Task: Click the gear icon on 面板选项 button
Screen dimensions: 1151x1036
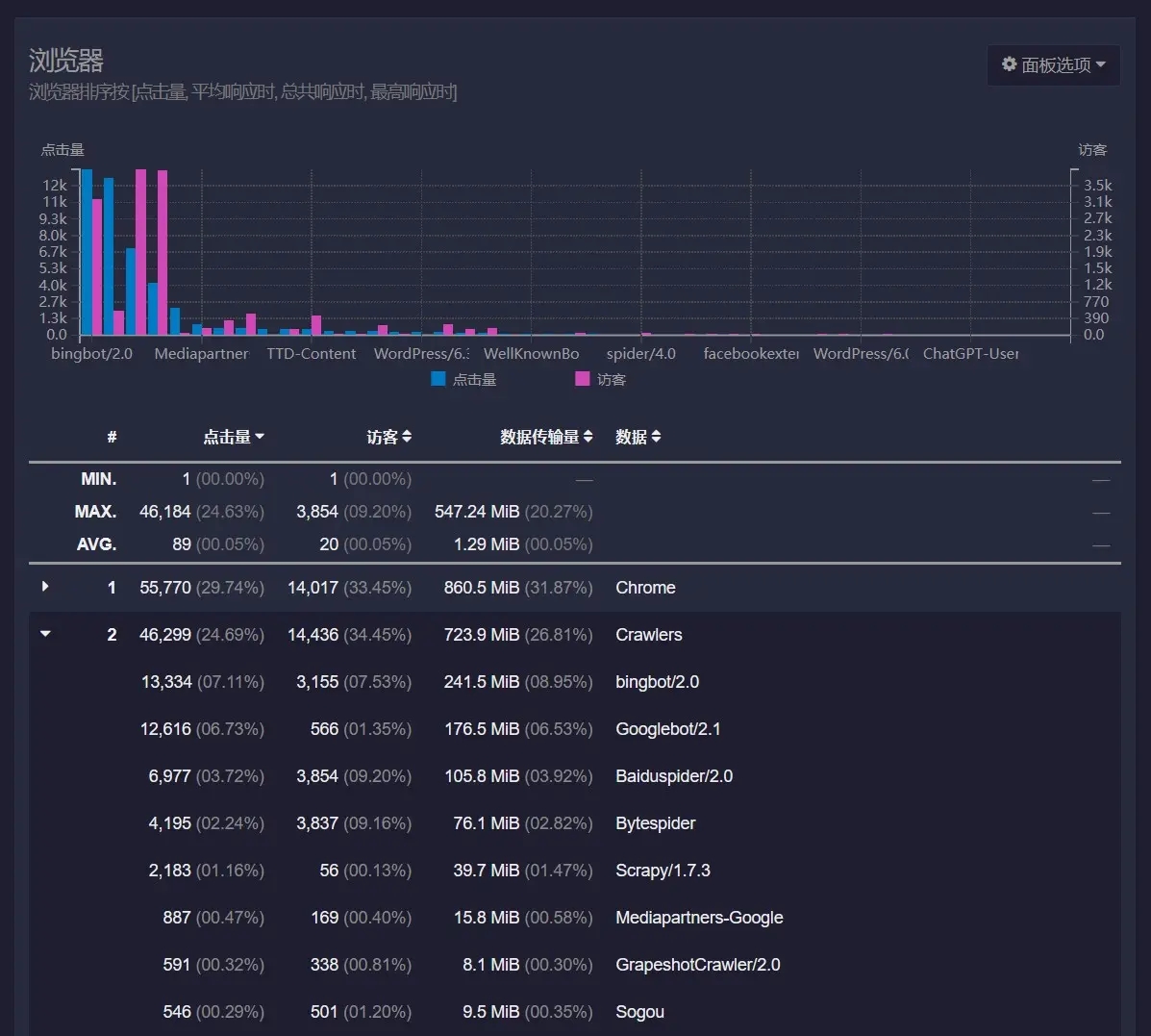Action: click(x=1009, y=64)
